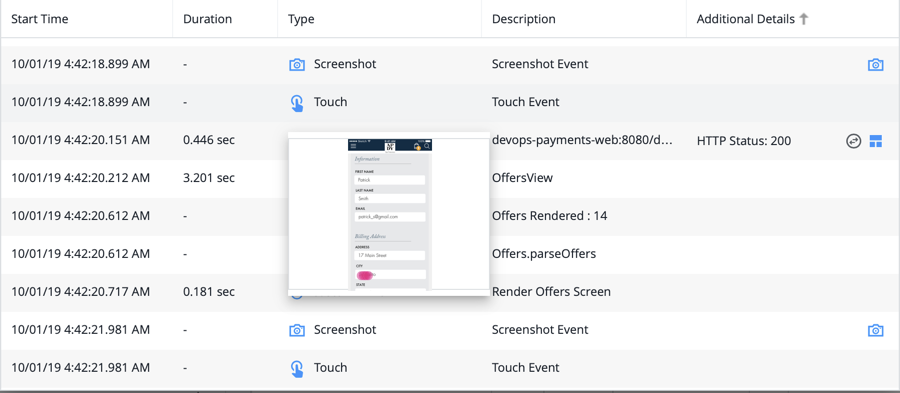Click 3.201 sec duration value
900x393 pixels.
click(209, 178)
